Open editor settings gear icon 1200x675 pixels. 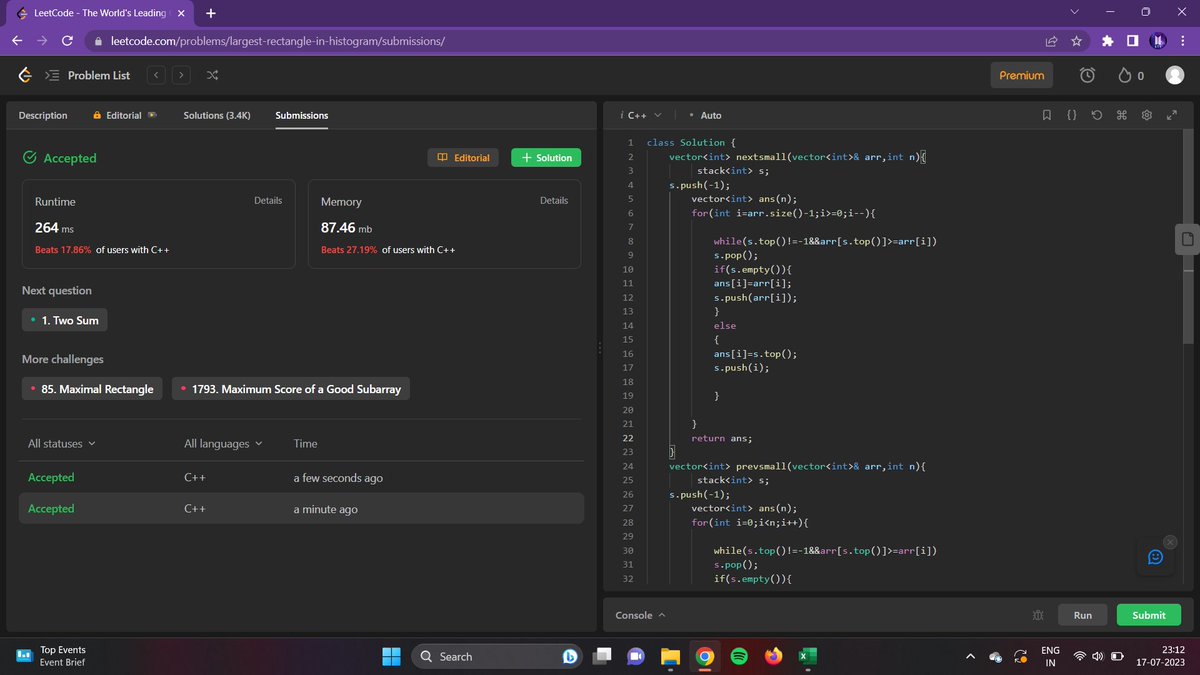click(x=1146, y=115)
